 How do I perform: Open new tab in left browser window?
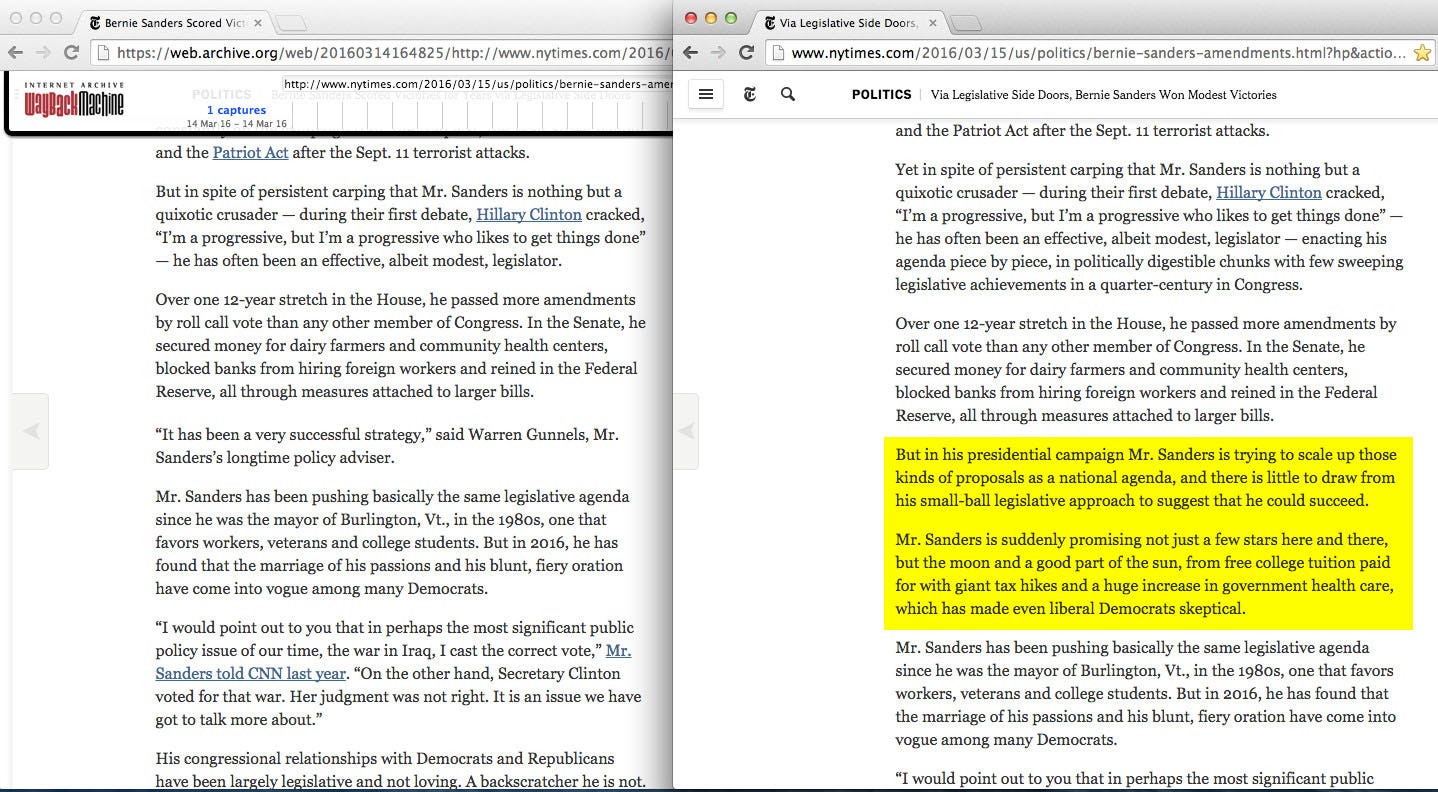(x=290, y=23)
